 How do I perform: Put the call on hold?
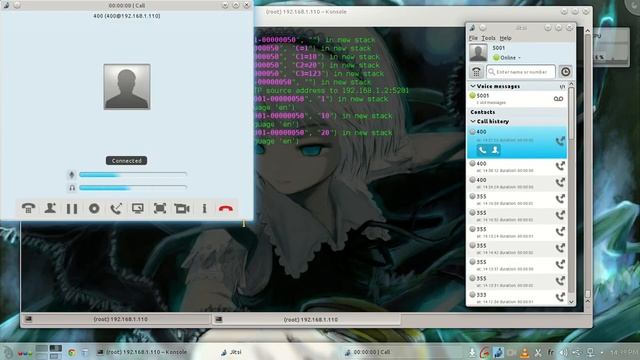(72, 208)
